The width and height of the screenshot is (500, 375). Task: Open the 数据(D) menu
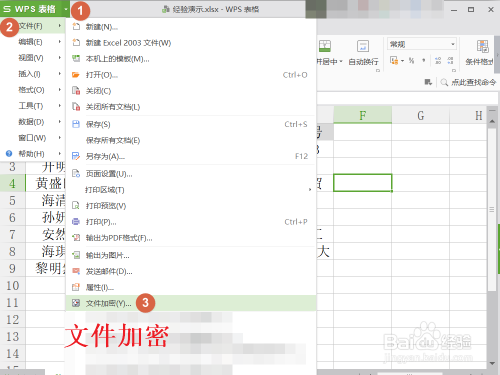point(33,122)
